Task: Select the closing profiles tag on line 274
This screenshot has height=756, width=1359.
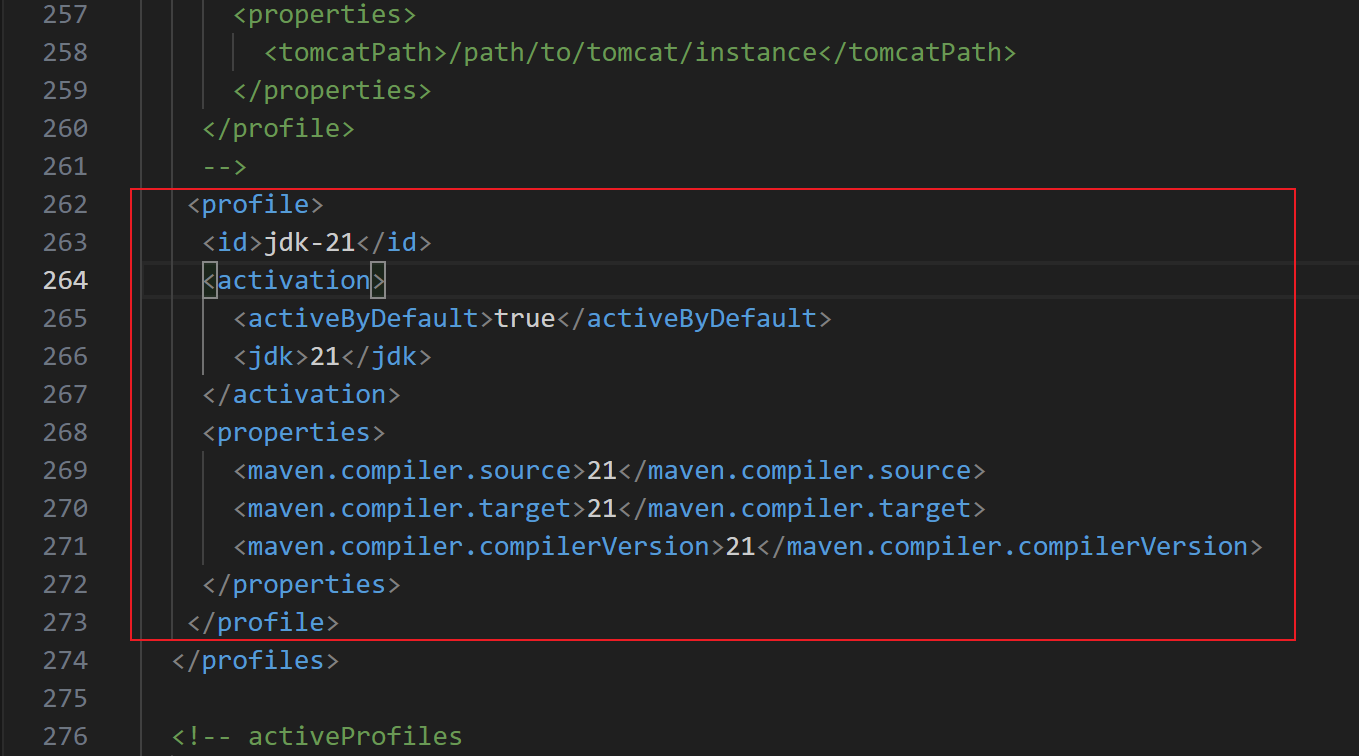Action: [x=254, y=659]
